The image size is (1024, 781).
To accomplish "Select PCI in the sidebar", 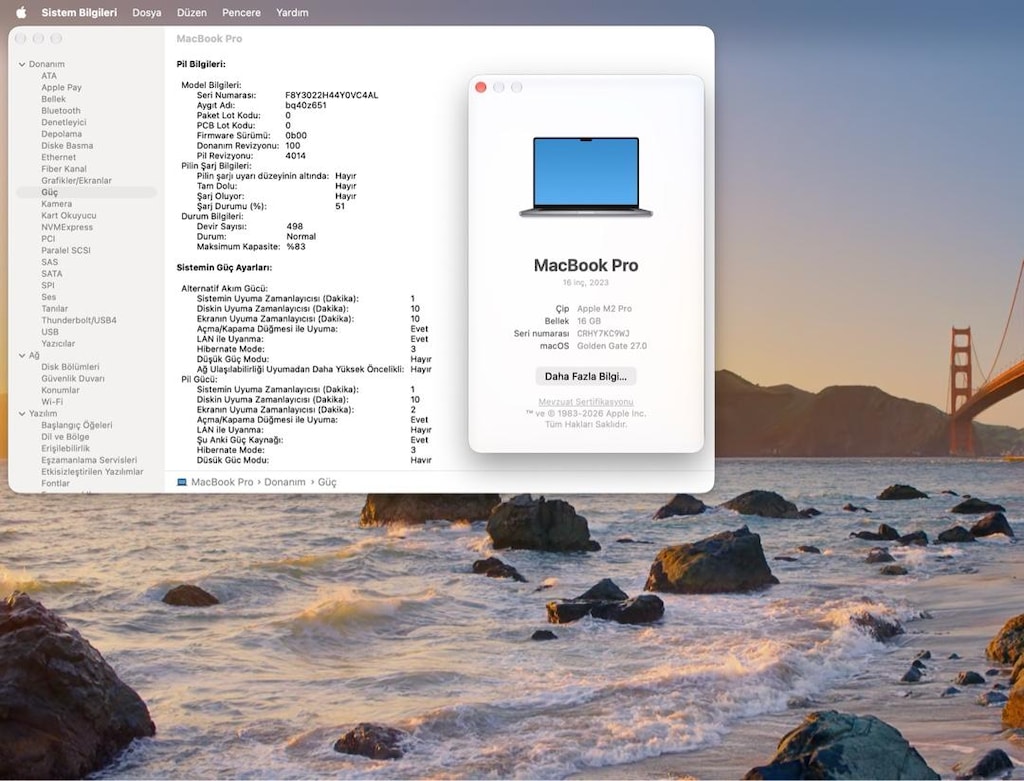I will [48, 239].
